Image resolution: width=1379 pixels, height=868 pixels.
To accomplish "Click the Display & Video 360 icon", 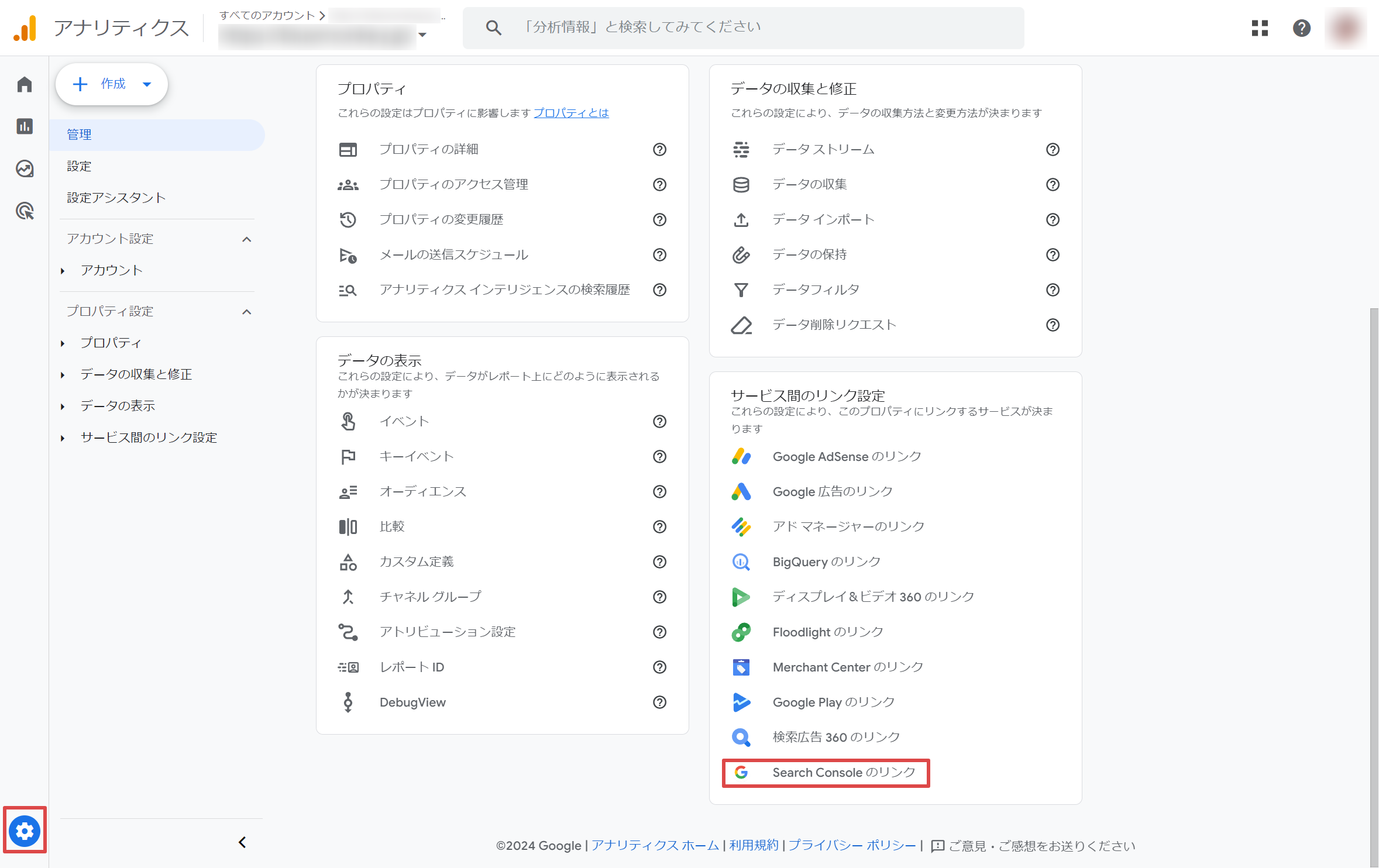I will (x=741, y=597).
